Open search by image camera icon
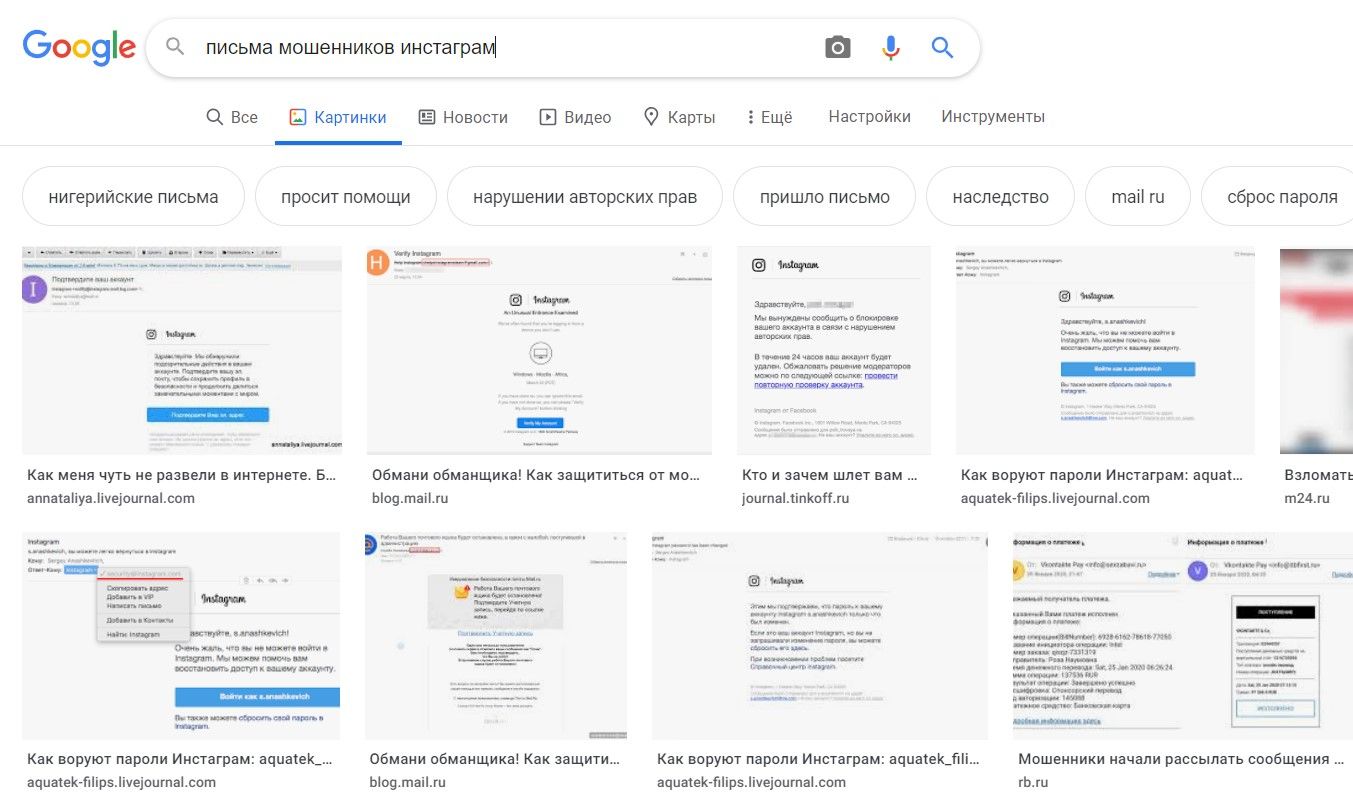1353x792 pixels. click(837, 47)
